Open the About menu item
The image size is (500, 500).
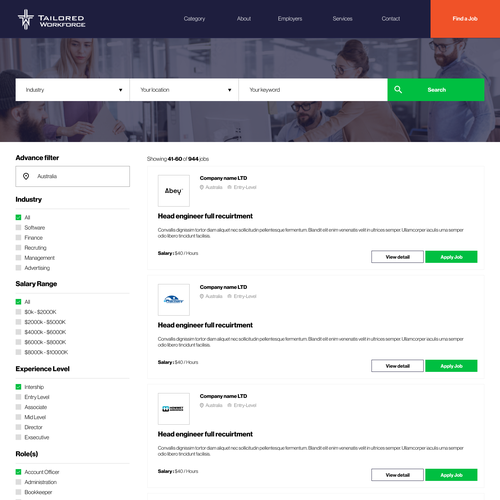click(x=244, y=19)
